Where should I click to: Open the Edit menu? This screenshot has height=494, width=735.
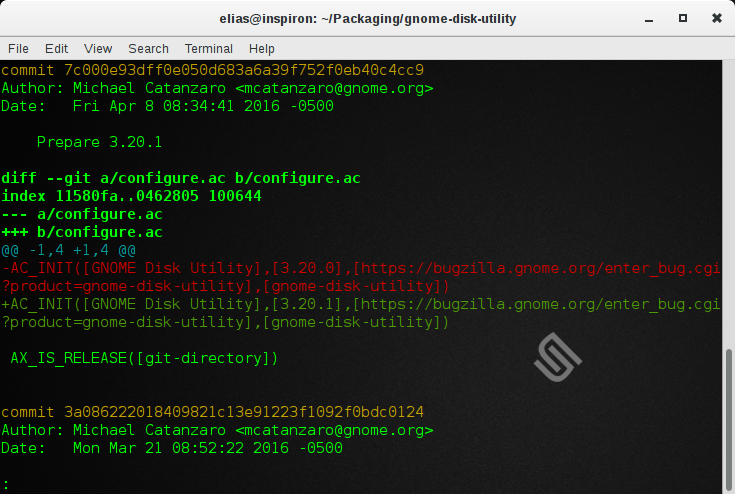pos(56,48)
